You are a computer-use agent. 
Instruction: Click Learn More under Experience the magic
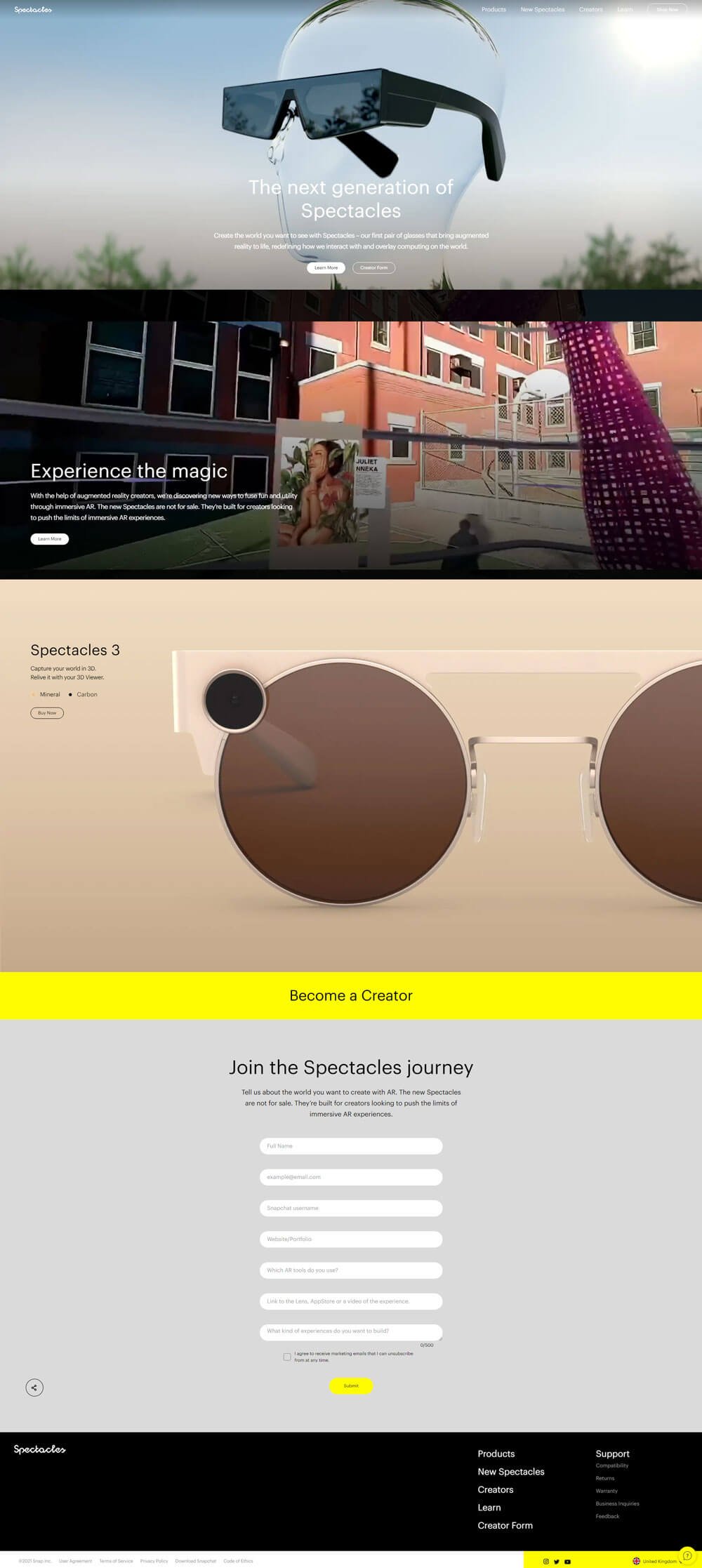tap(49, 539)
